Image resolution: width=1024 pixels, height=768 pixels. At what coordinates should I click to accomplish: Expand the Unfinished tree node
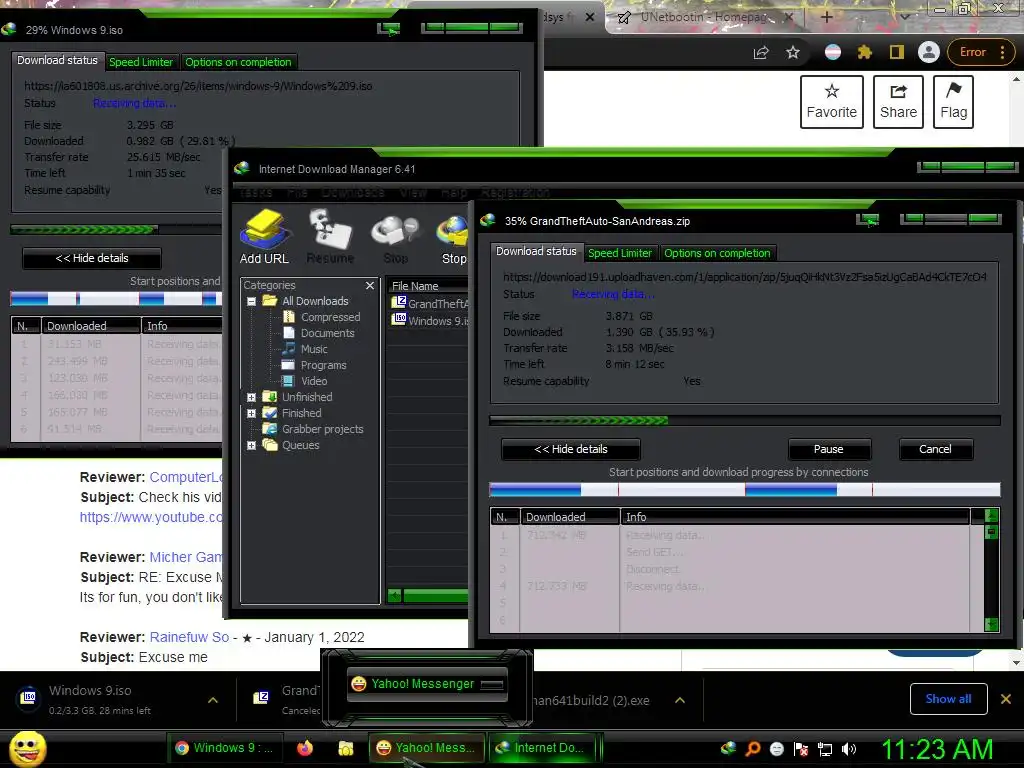pyautogui.click(x=251, y=397)
